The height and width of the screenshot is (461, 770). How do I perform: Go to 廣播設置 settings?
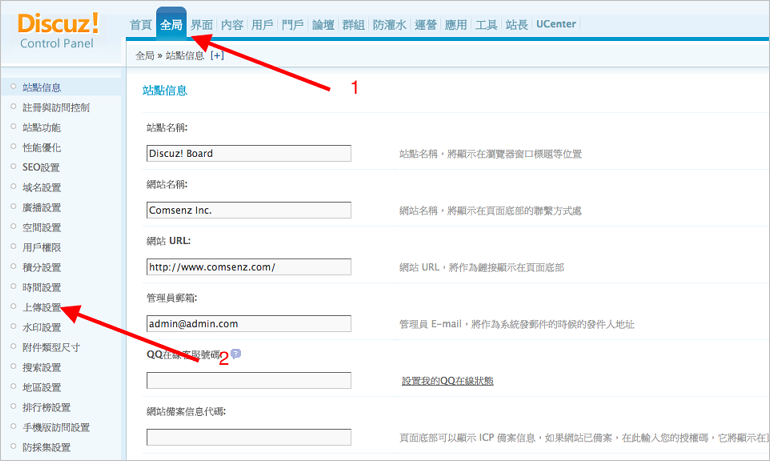point(42,208)
